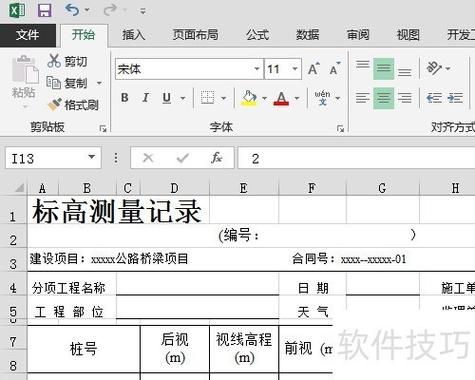Toggle align text left icon
The image size is (475, 380).
coord(363,98)
